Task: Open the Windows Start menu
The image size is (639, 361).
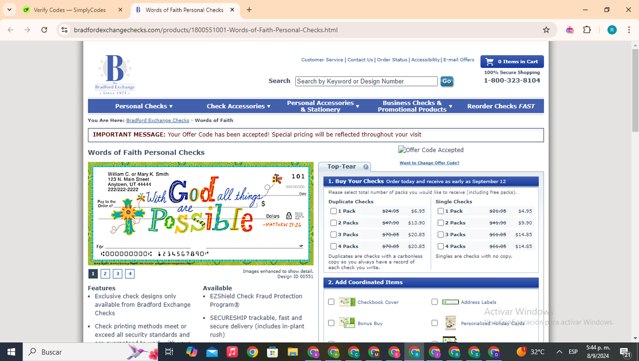Action: point(11,352)
